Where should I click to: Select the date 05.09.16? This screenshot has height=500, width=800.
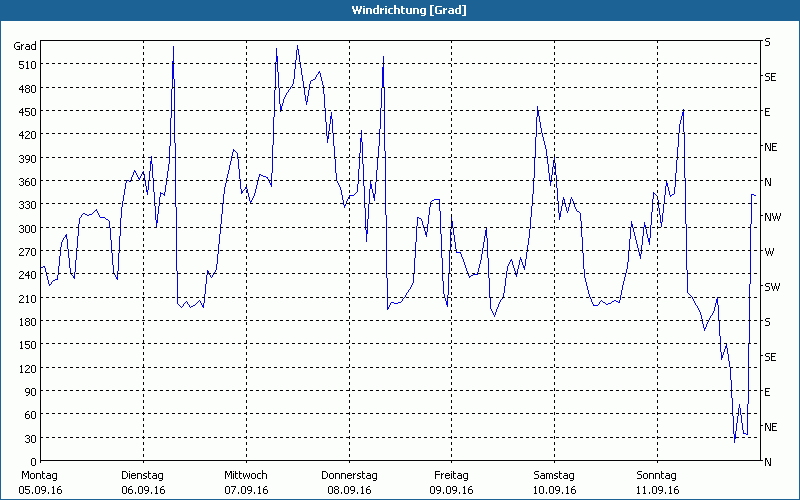(x=40, y=490)
